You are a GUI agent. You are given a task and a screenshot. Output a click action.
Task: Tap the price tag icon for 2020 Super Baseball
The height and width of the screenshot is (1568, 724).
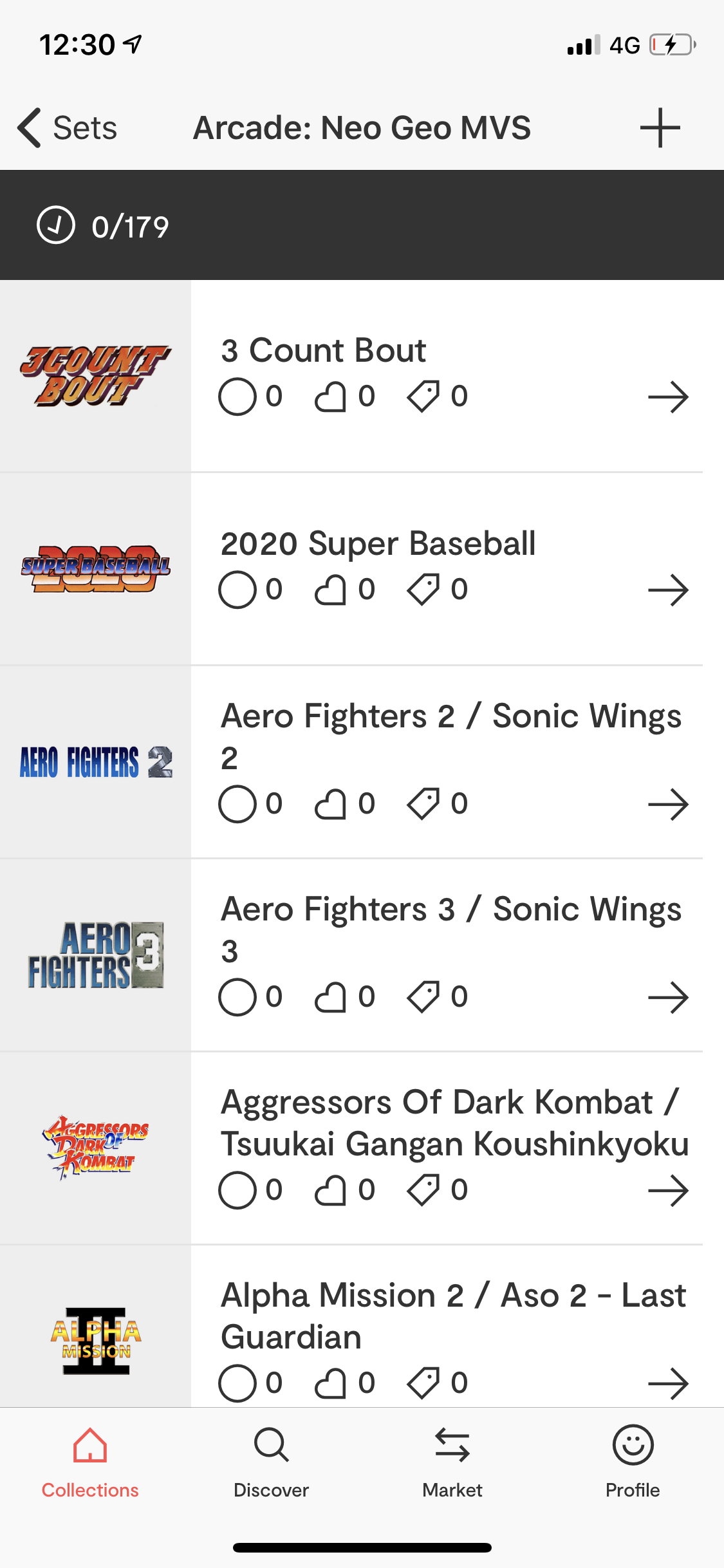click(423, 590)
